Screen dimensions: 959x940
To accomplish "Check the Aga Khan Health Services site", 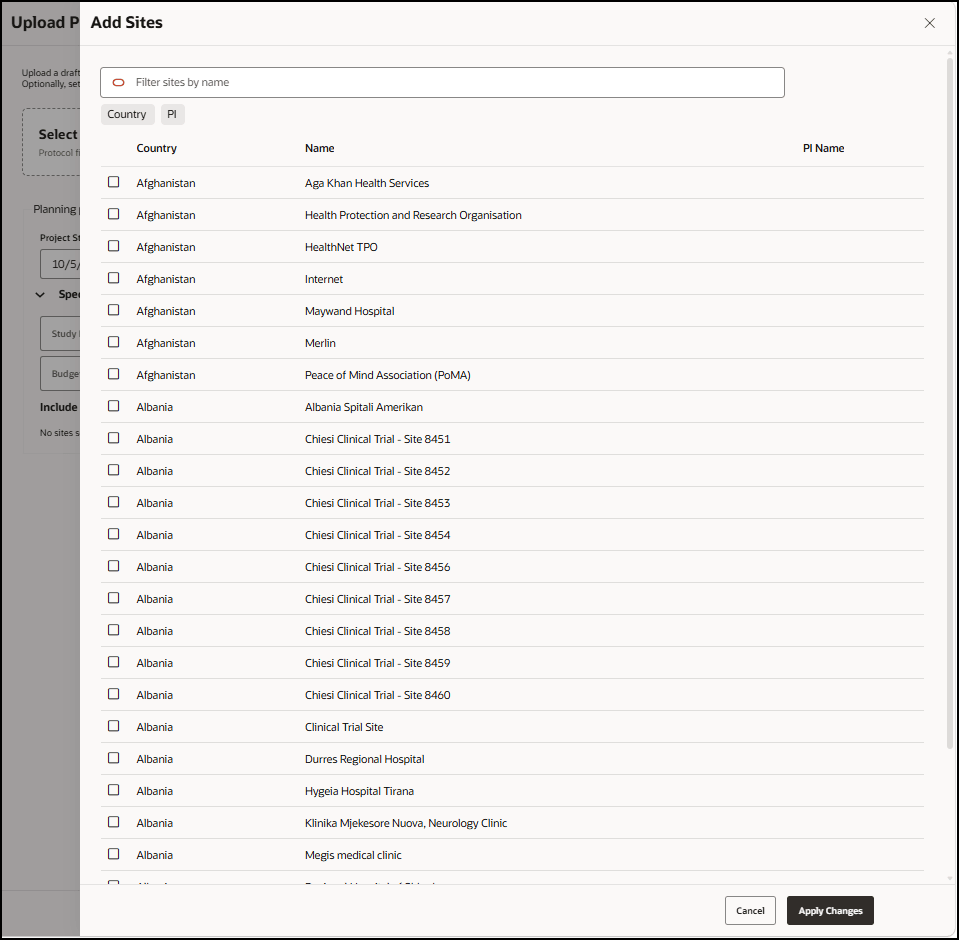I will (x=114, y=182).
